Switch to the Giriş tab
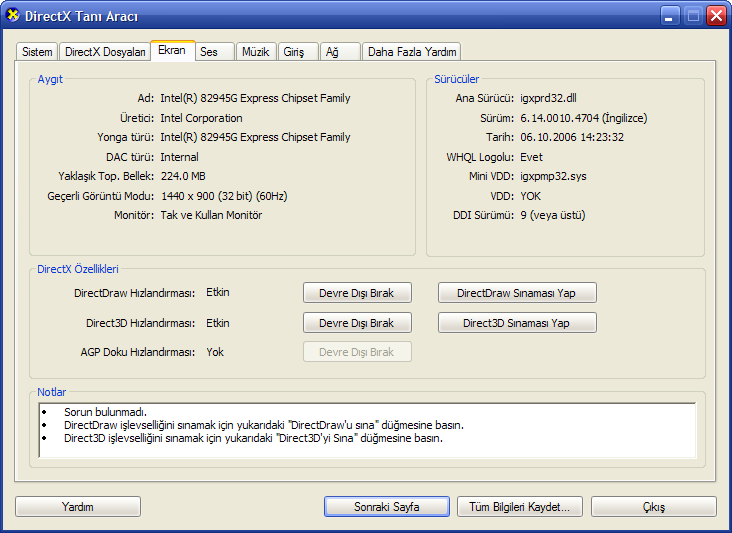732x533 pixels. pos(298,52)
